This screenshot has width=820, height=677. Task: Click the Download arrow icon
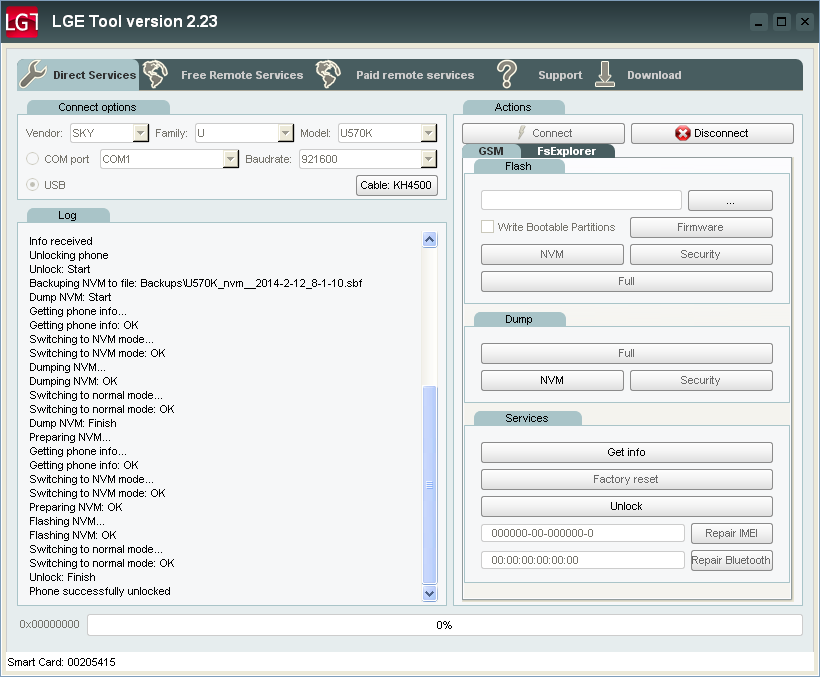click(605, 74)
